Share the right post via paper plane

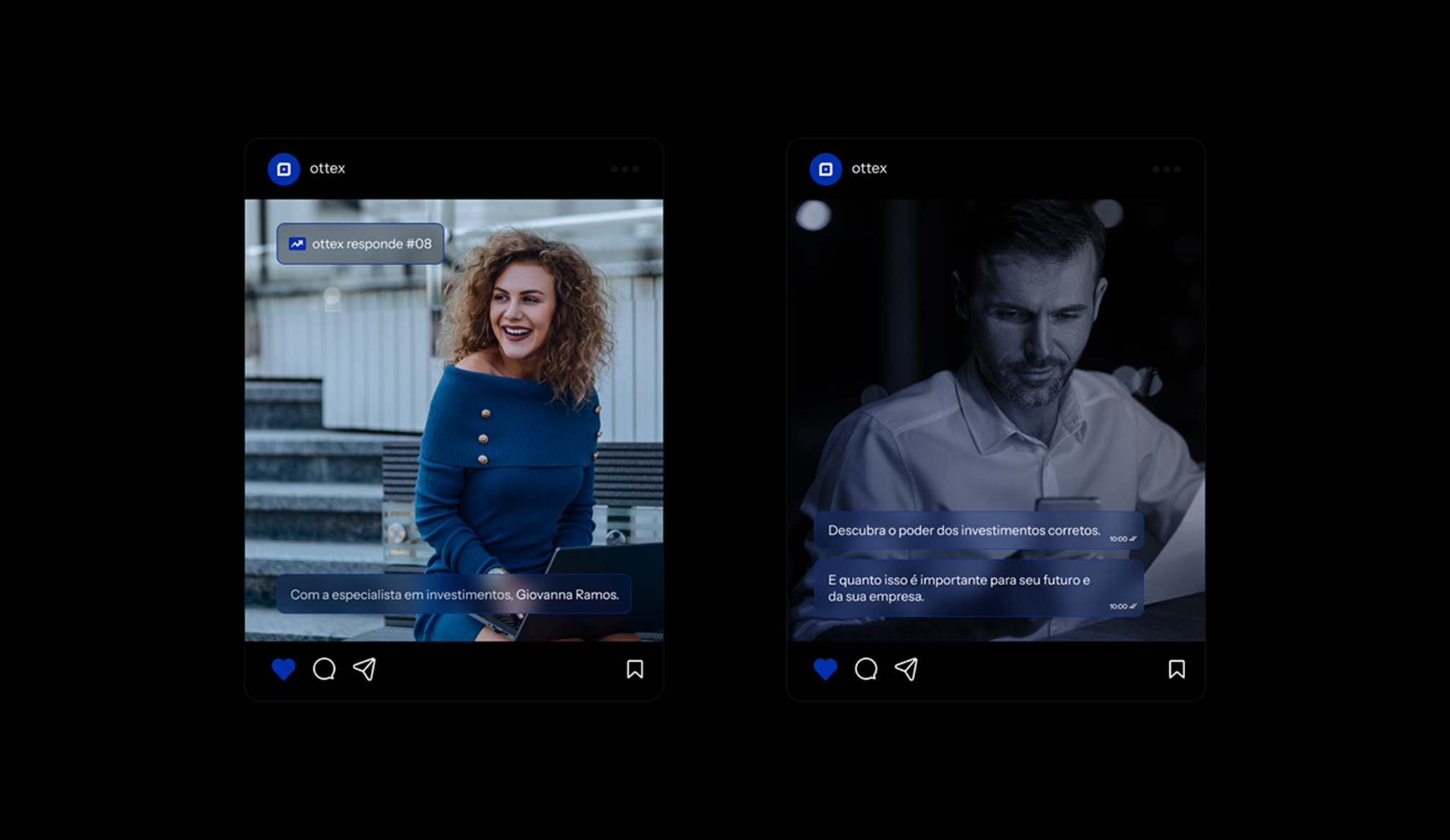pos(906,669)
